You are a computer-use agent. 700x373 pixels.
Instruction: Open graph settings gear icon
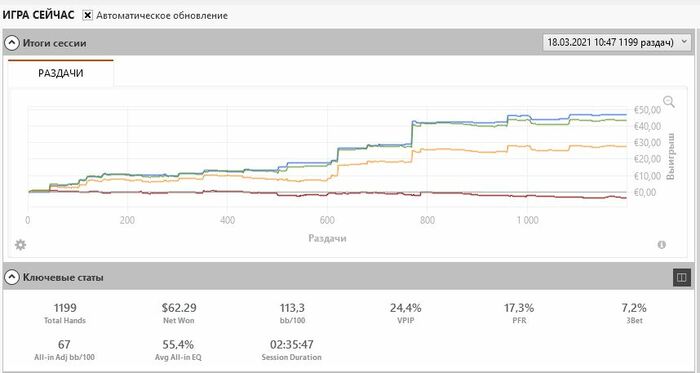pyautogui.click(x=21, y=245)
